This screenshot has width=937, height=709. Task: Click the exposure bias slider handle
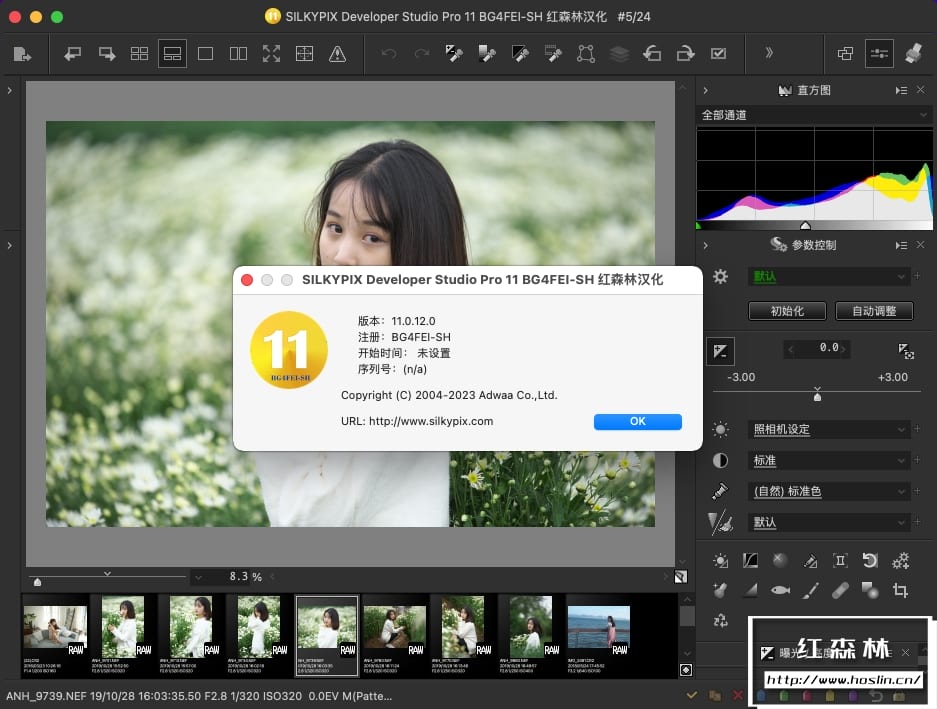pyautogui.click(x=818, y=396)
